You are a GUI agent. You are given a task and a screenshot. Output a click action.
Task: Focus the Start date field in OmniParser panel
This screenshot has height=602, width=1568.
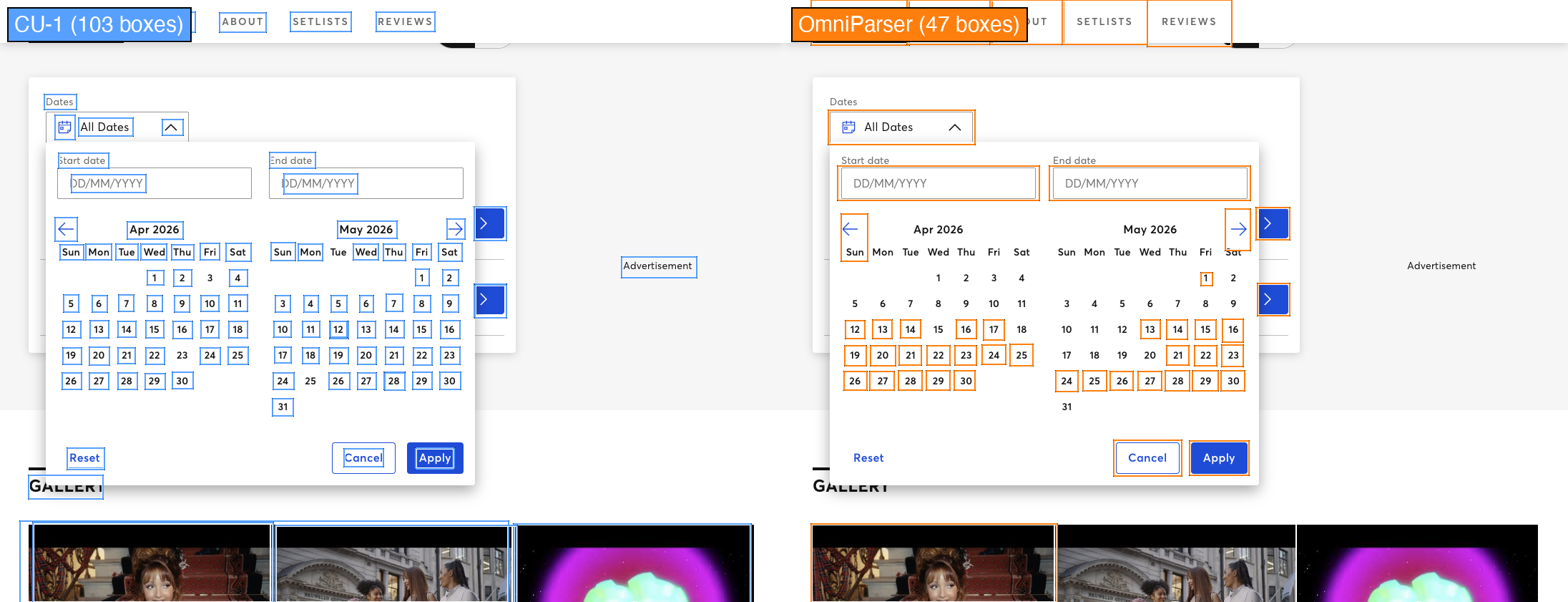[939, 183]
